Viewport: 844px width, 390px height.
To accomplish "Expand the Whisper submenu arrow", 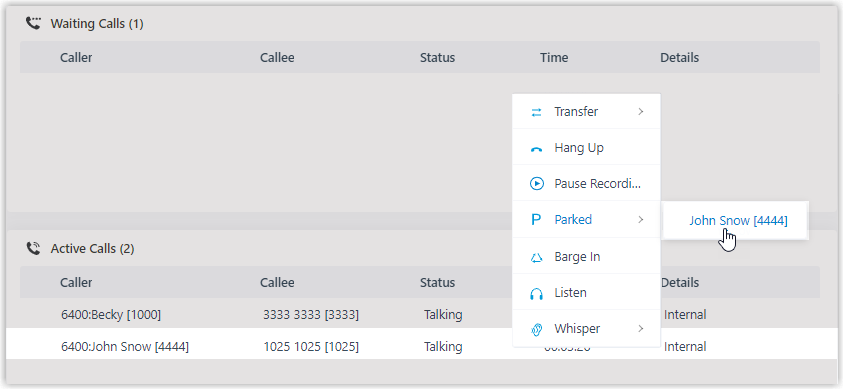I will 641,328.
